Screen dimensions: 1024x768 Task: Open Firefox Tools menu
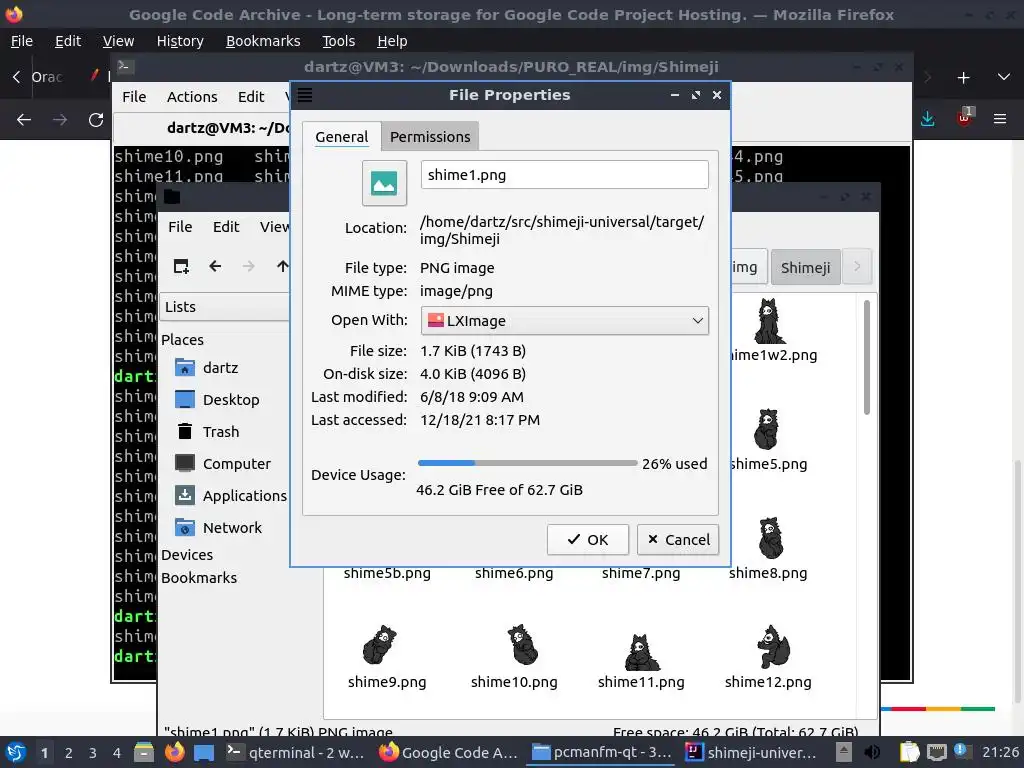[x=338, y=41]
